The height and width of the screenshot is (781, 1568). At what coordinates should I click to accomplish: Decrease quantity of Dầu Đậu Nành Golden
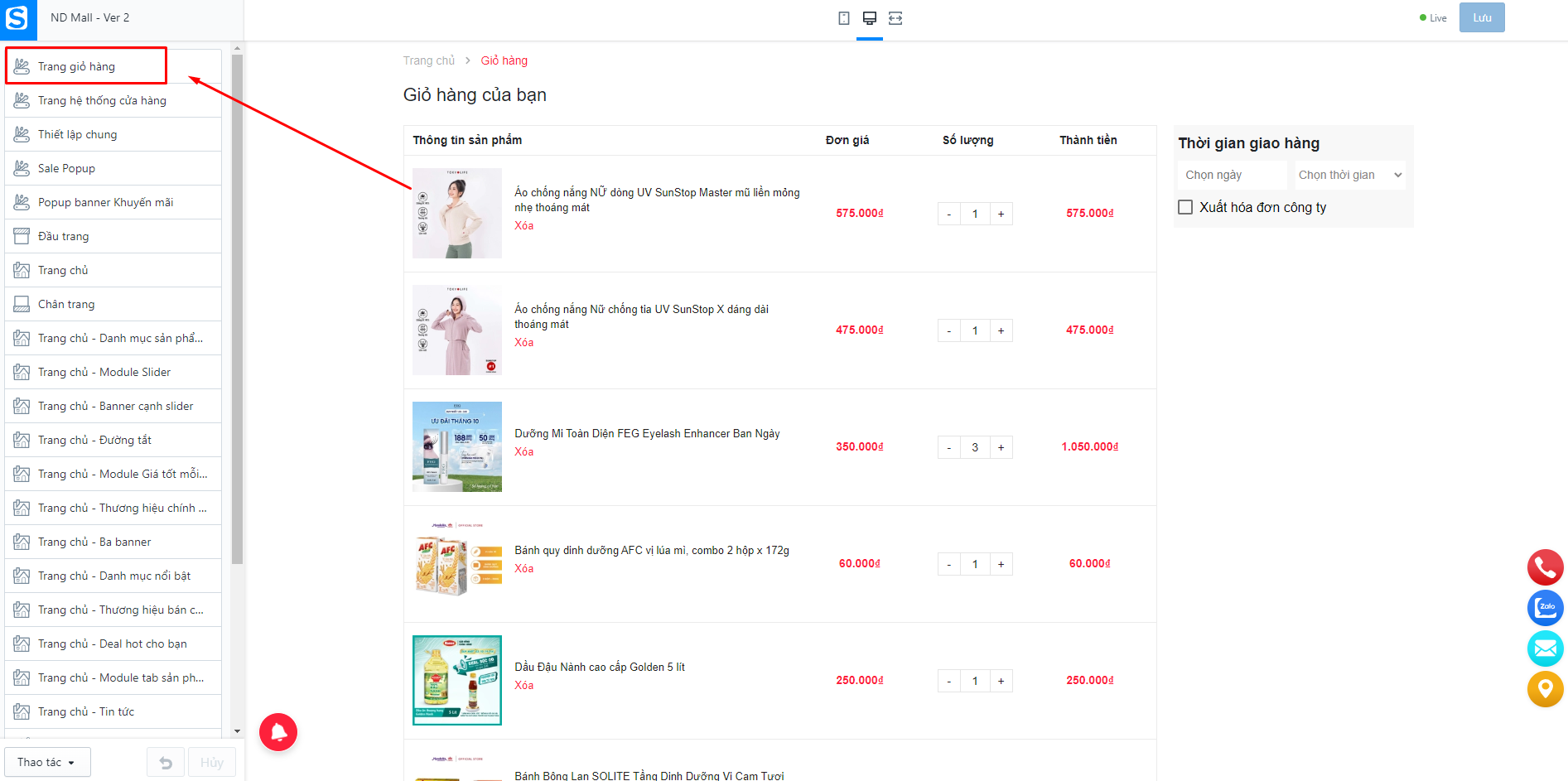[949, 681]
